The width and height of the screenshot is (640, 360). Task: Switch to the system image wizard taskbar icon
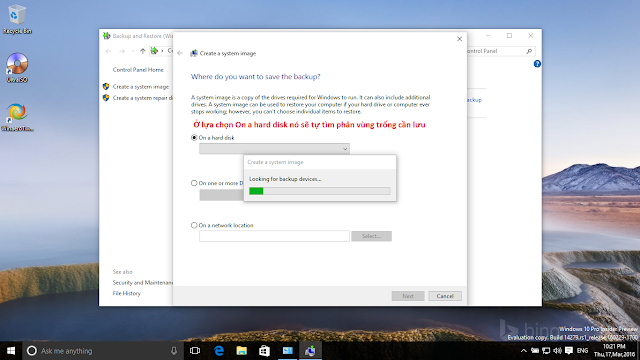310,351
